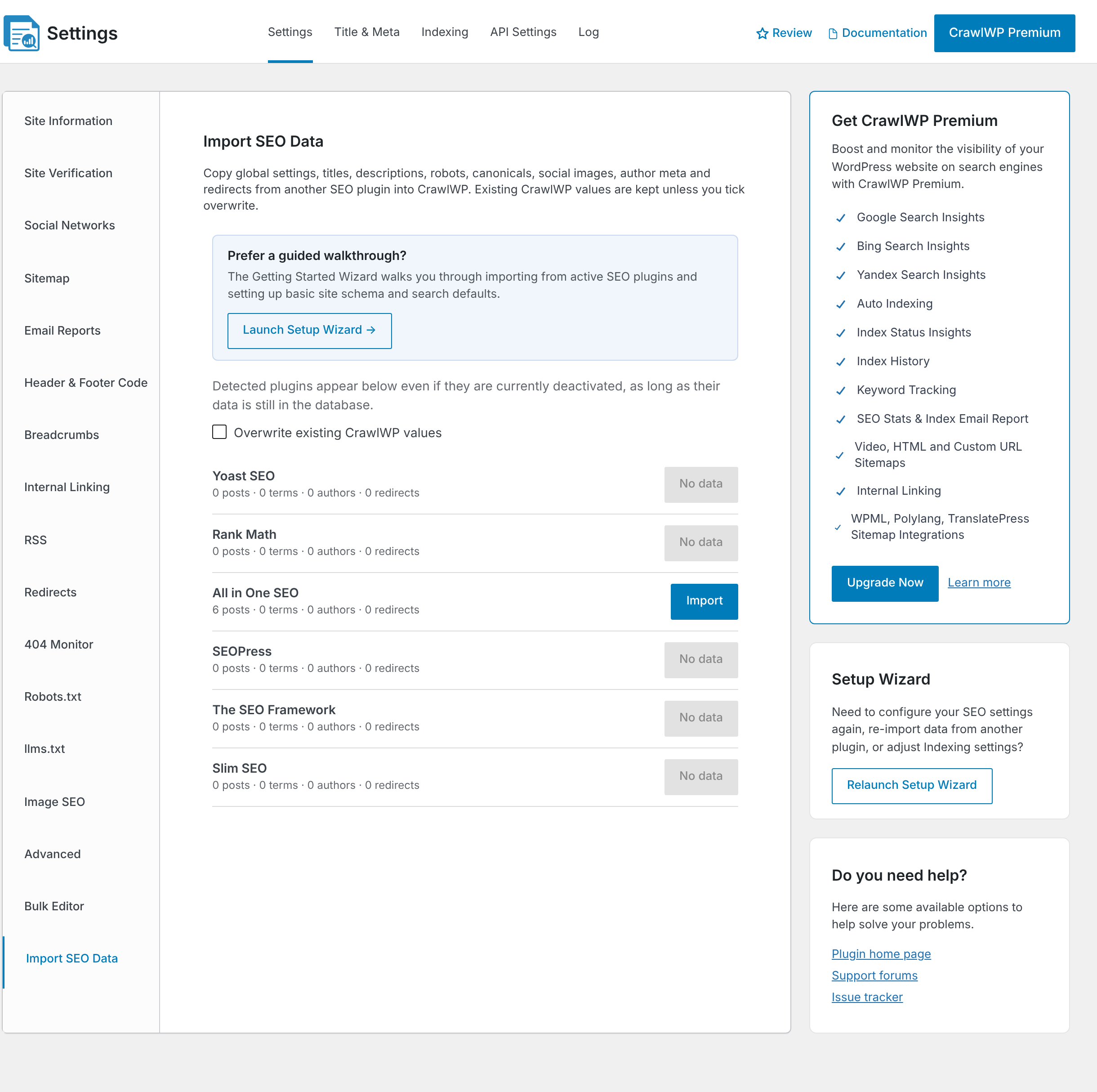Select Site Verification sidebar item

coord(69,173)
